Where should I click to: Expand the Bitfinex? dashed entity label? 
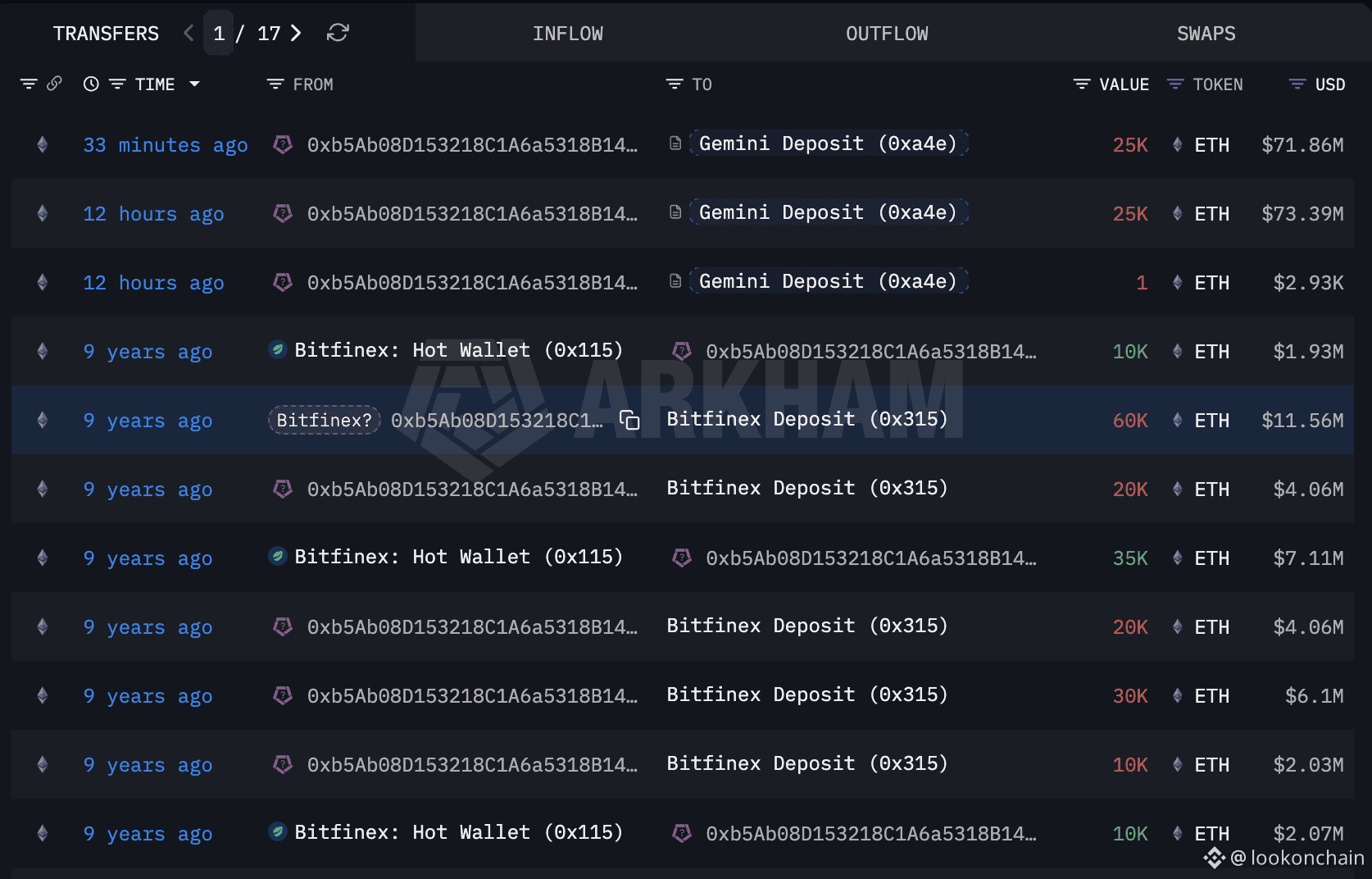click(323, 420)
